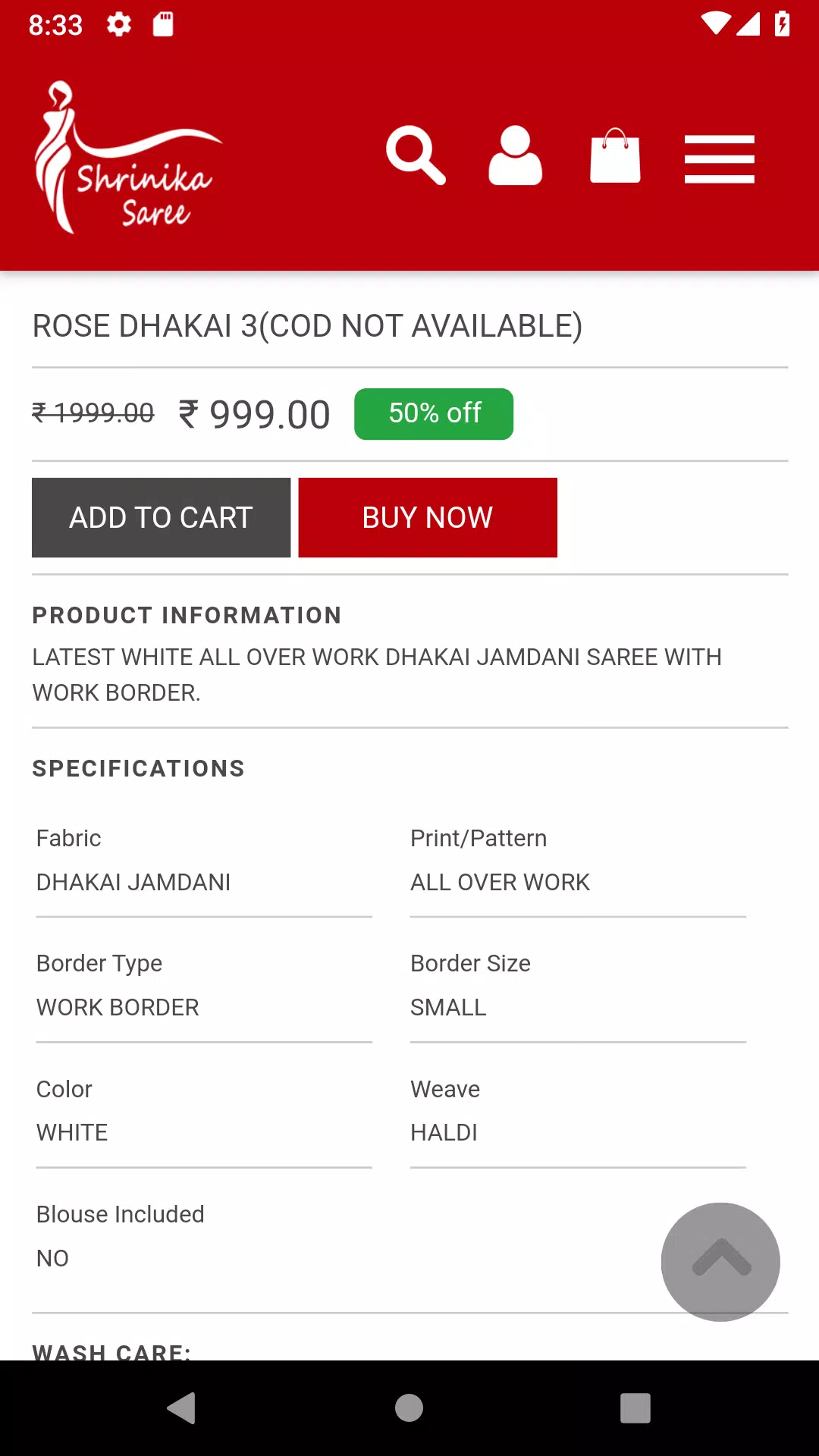Tap the Weave value Haldi

tap(444, 1132)
